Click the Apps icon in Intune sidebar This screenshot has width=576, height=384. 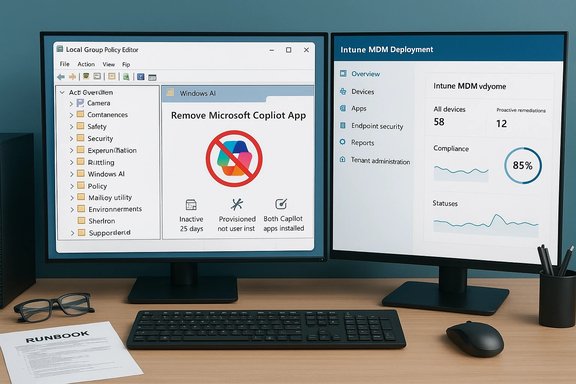click(x=343, y=108)
